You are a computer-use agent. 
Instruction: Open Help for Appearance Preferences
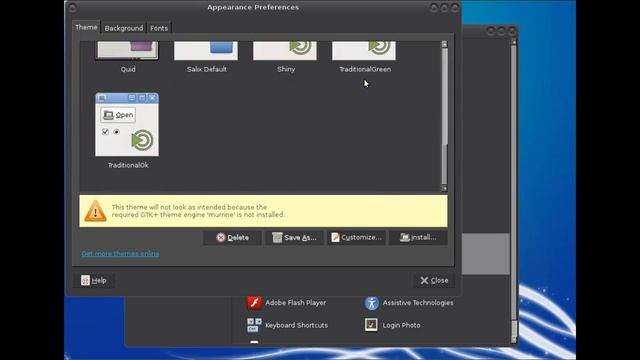tap(93, 280)
